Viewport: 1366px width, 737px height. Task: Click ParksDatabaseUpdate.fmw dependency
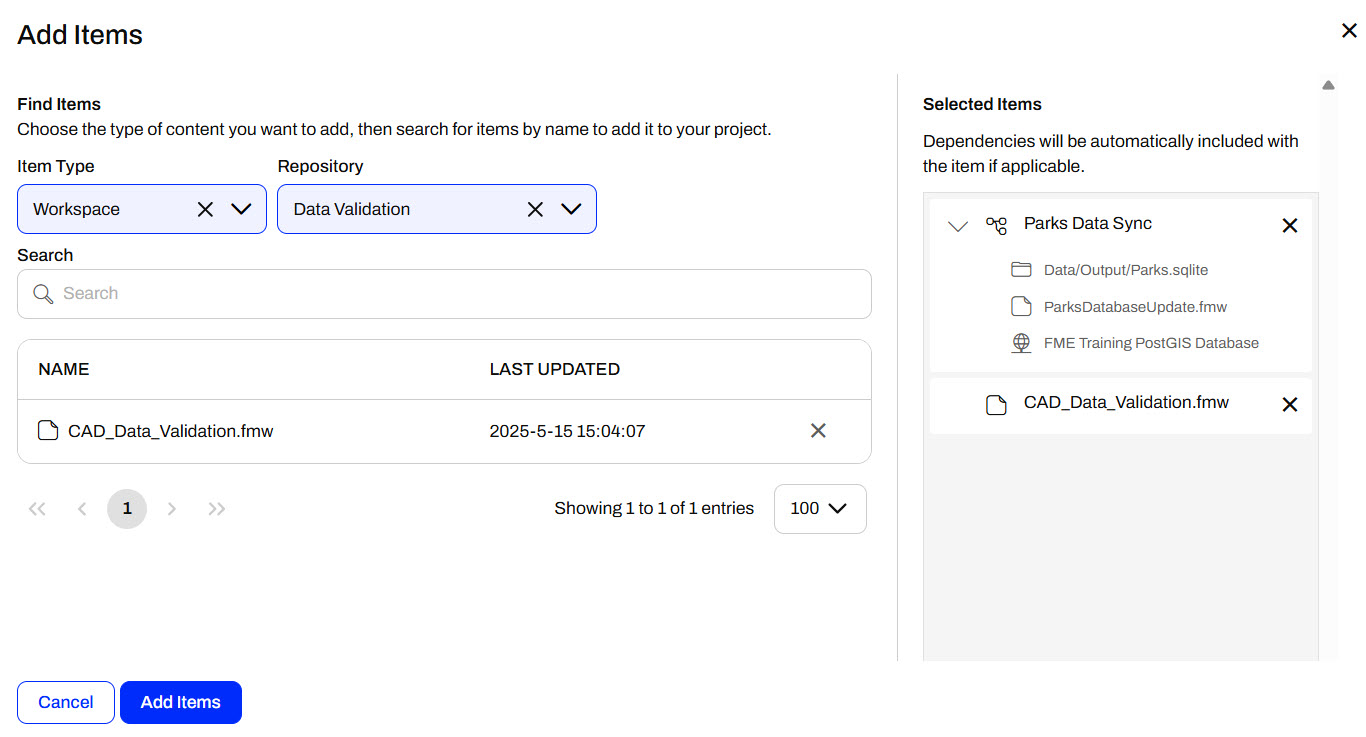(x=1135, y=307)
